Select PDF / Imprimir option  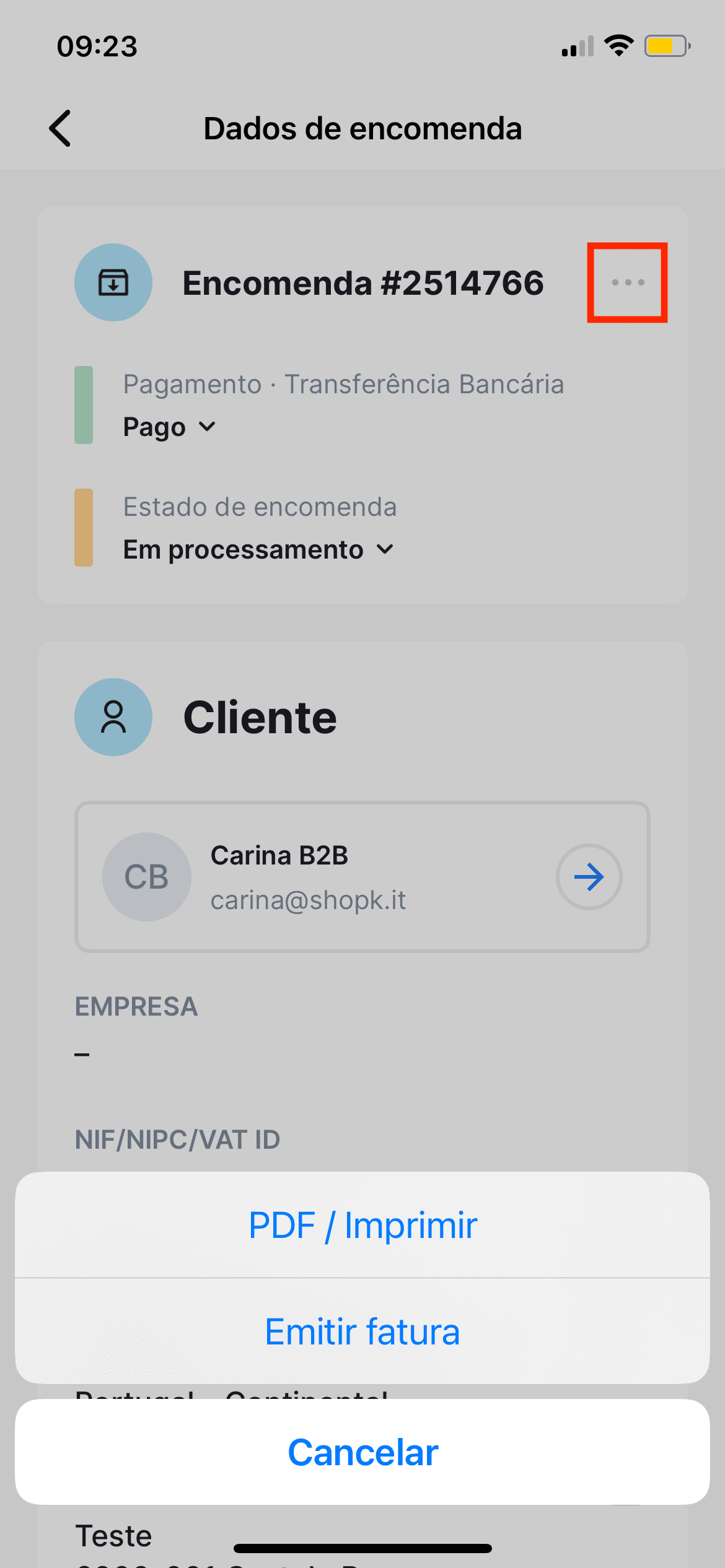362,1225
